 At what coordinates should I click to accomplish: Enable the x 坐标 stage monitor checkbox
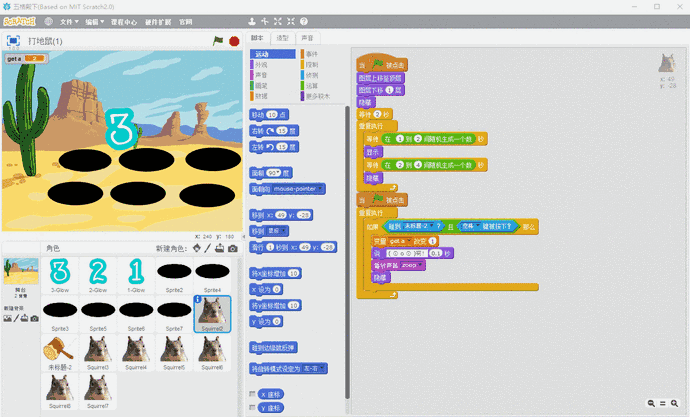252,394
